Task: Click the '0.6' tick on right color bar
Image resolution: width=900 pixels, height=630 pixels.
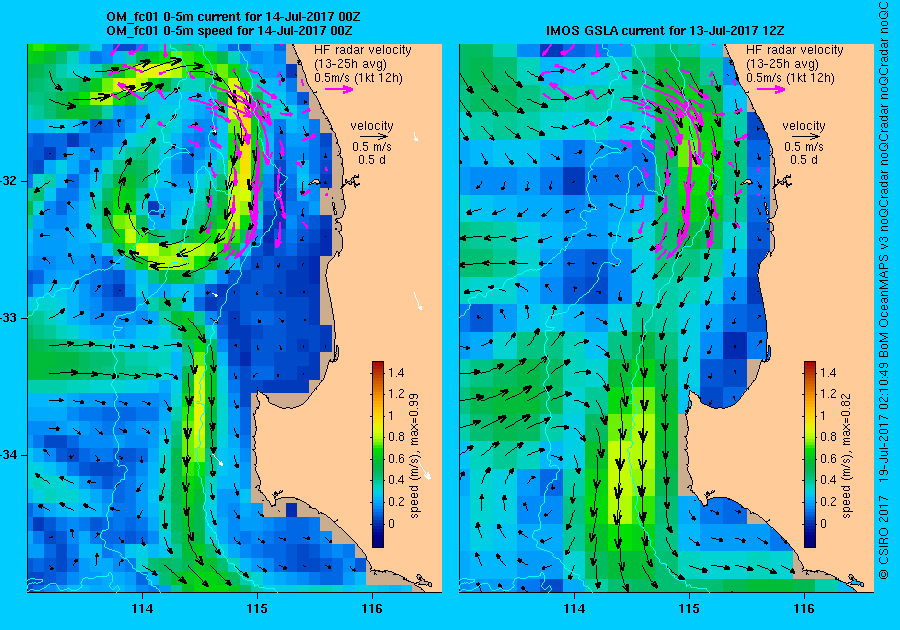Action: point(828,458)
